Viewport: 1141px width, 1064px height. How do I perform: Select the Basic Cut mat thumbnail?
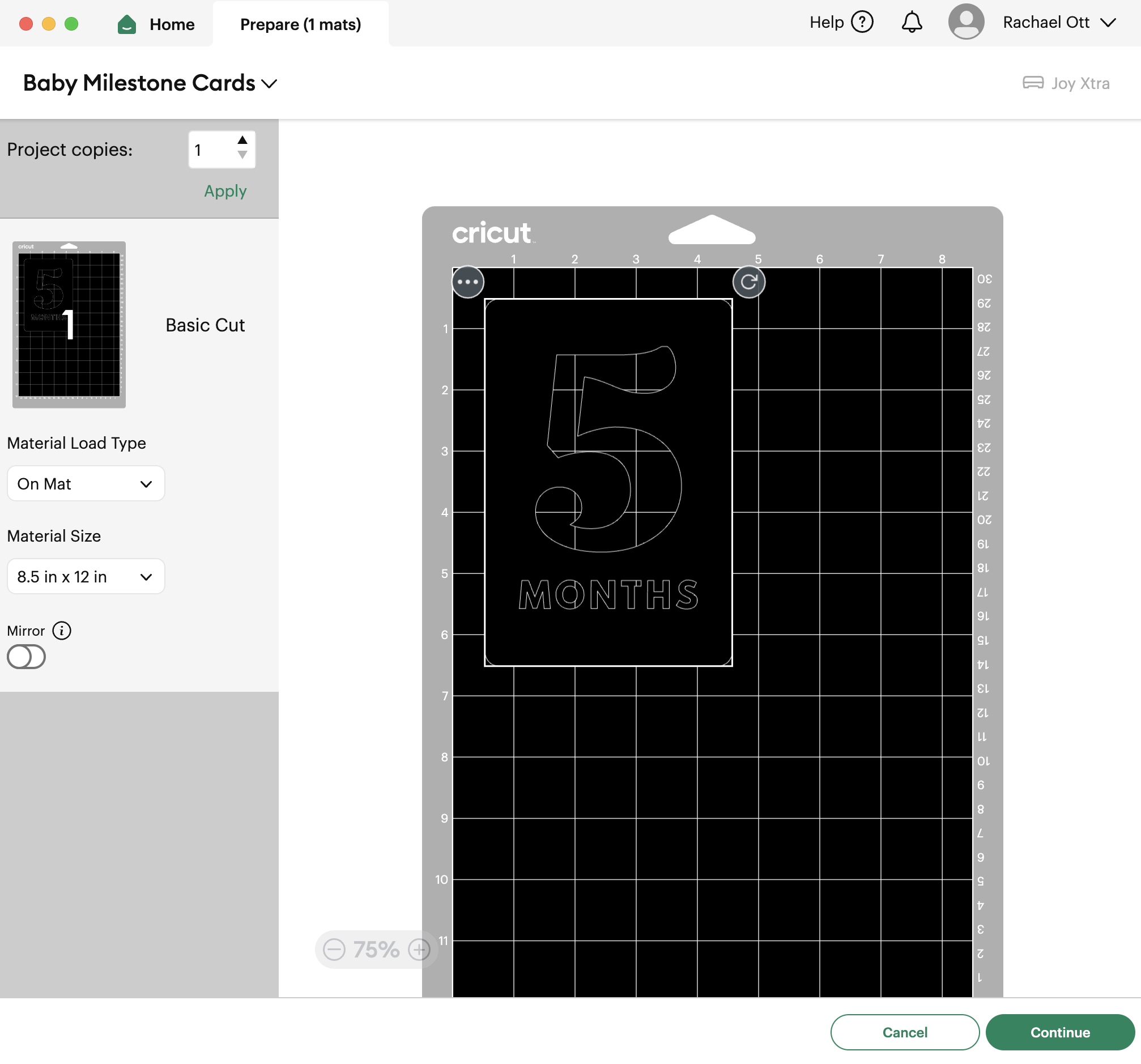click(x=69, y=325)
